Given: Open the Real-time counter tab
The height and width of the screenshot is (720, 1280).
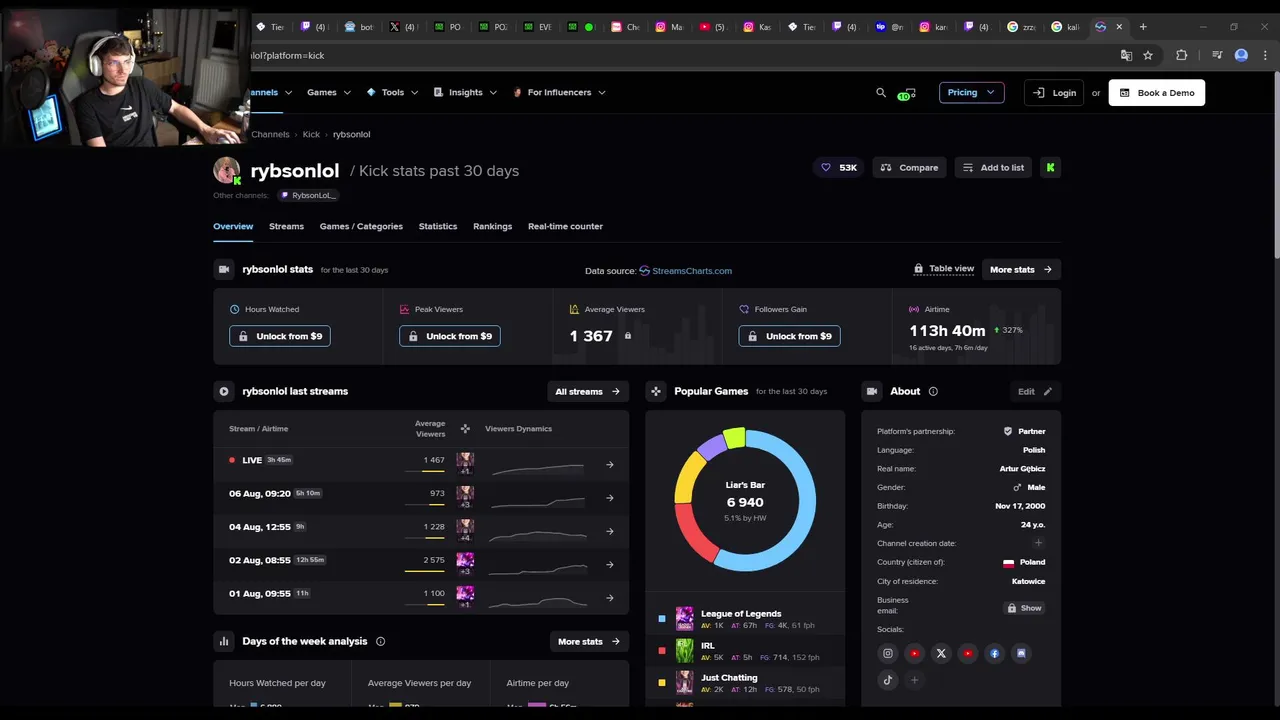Looking at the screenshot, I should [x=565, y=226].
